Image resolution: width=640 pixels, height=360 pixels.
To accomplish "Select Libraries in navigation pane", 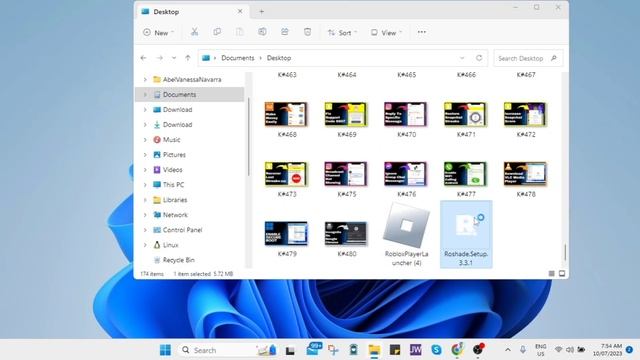I will tap(175, 200).
